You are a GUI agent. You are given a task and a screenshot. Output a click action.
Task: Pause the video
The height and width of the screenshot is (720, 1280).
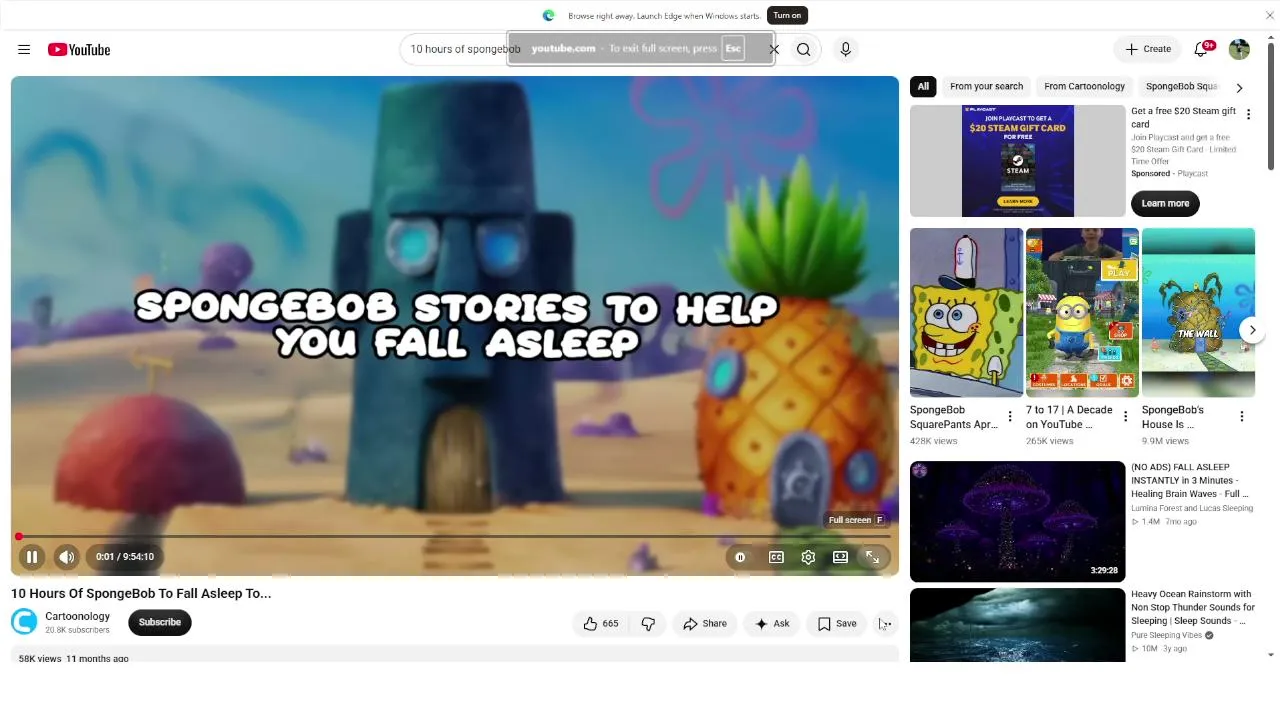[x=32, y=557]
